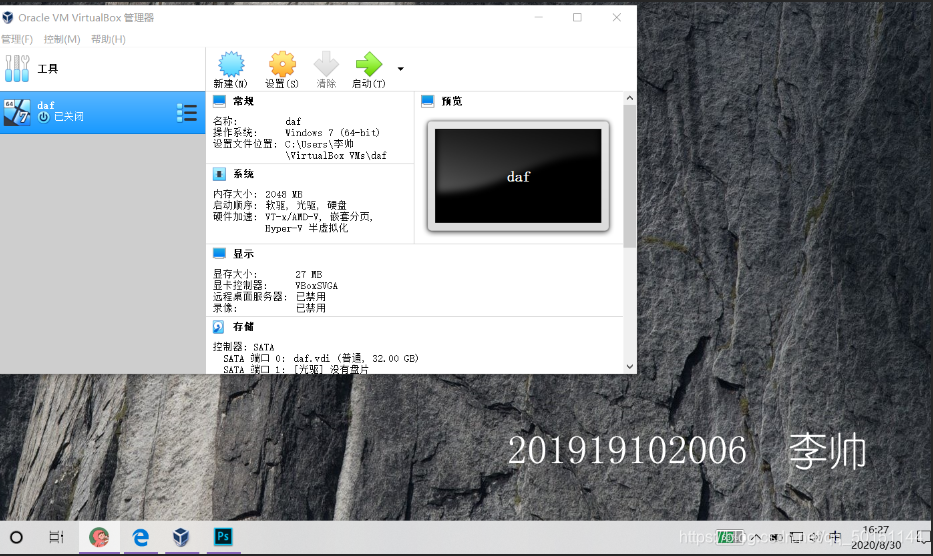Image resolution: width=933 pixels, height=556 pixels.
Task: Click the daf preview thumbnail
Action: coord(518,176)
